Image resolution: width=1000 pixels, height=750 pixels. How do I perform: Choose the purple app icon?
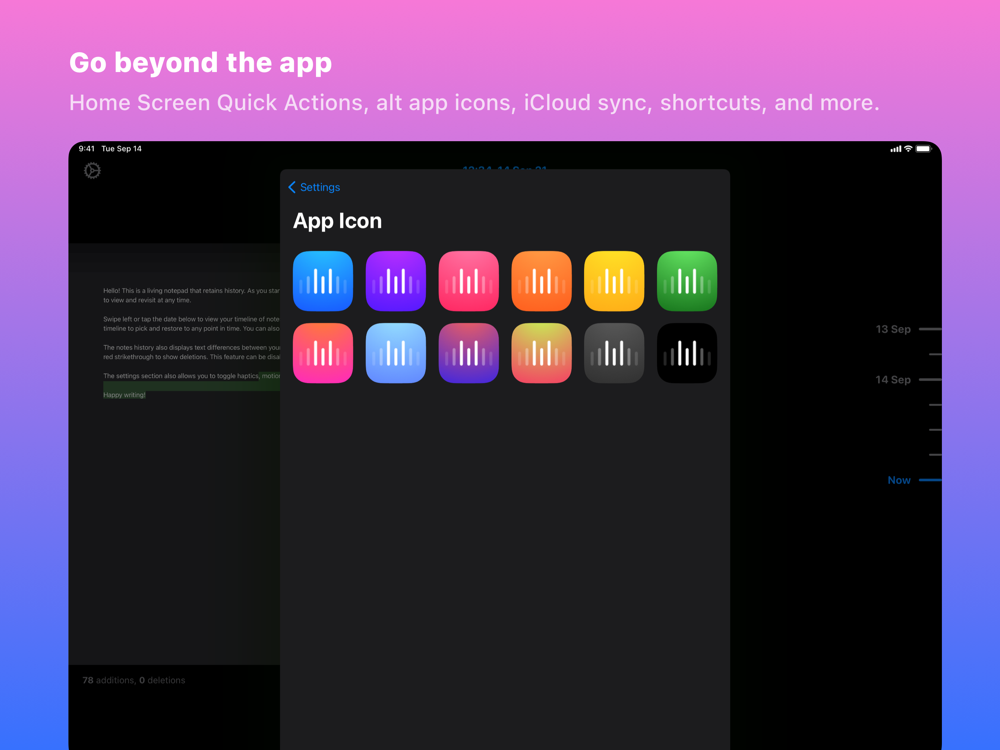pos(395,281)
